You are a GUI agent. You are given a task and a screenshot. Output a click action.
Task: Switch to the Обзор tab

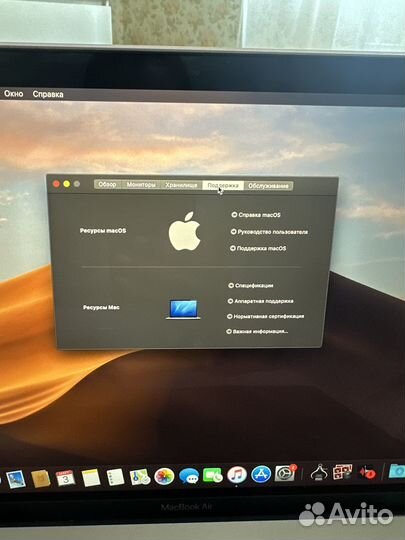(x=107, y=184)
